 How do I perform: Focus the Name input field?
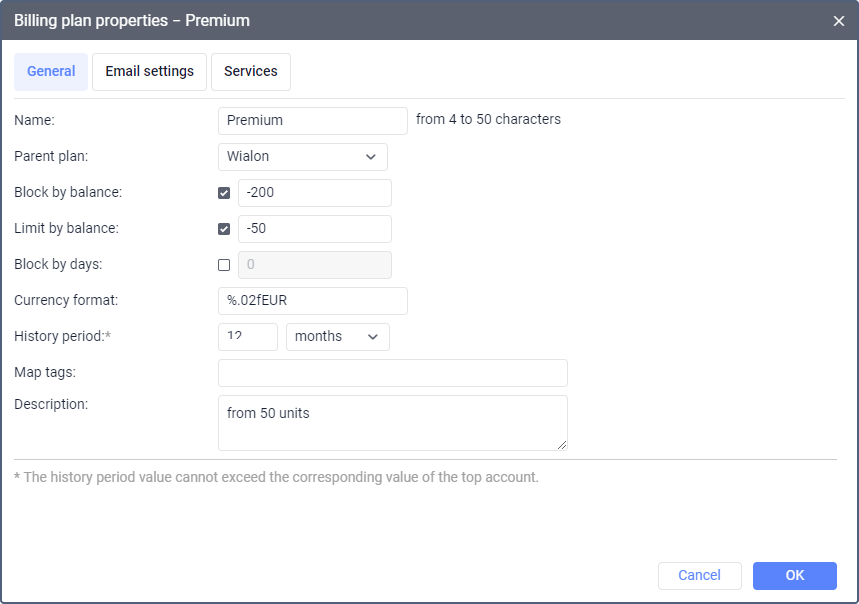tap(312, 121)
